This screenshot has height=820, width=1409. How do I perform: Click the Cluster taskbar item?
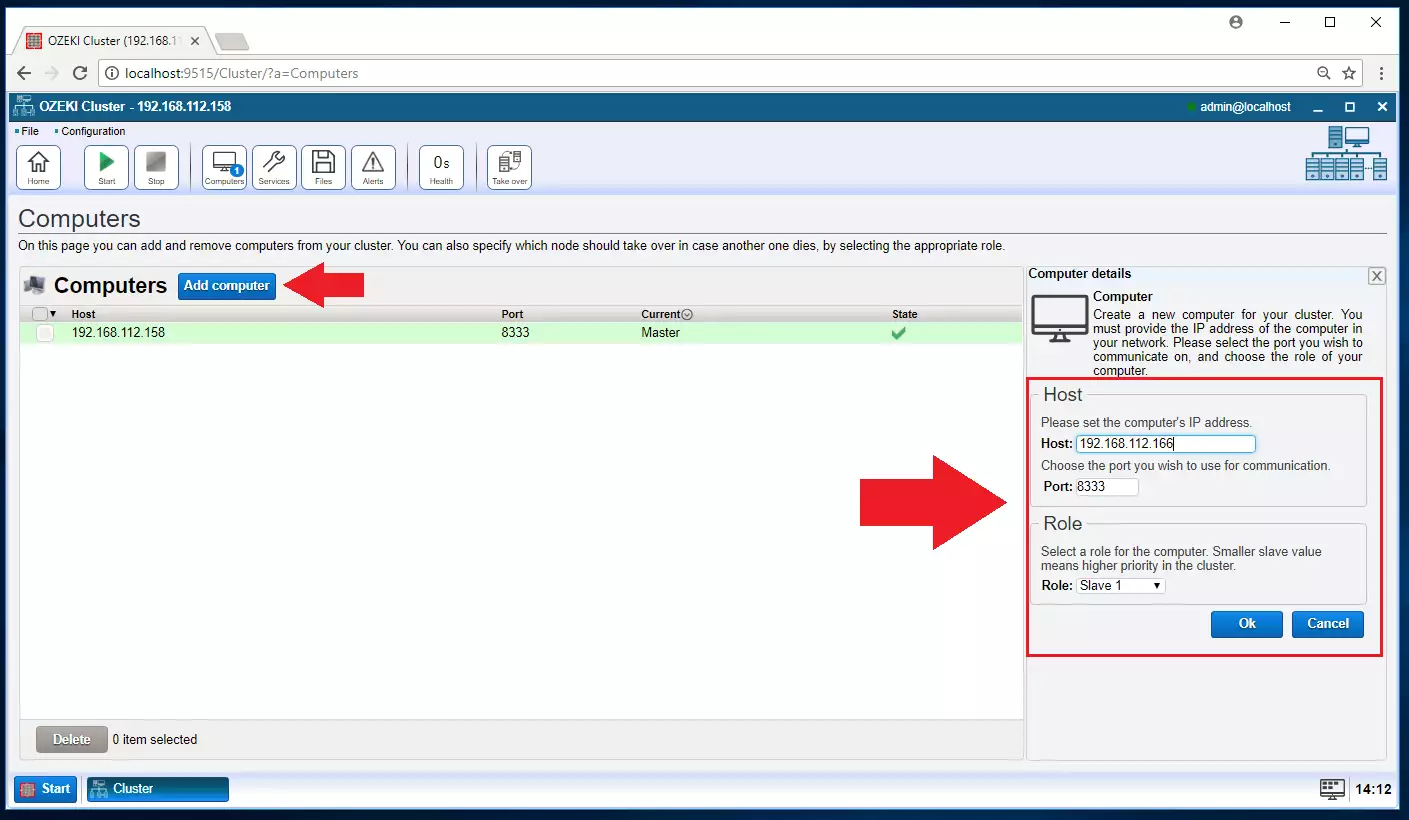tap(158, 789)
